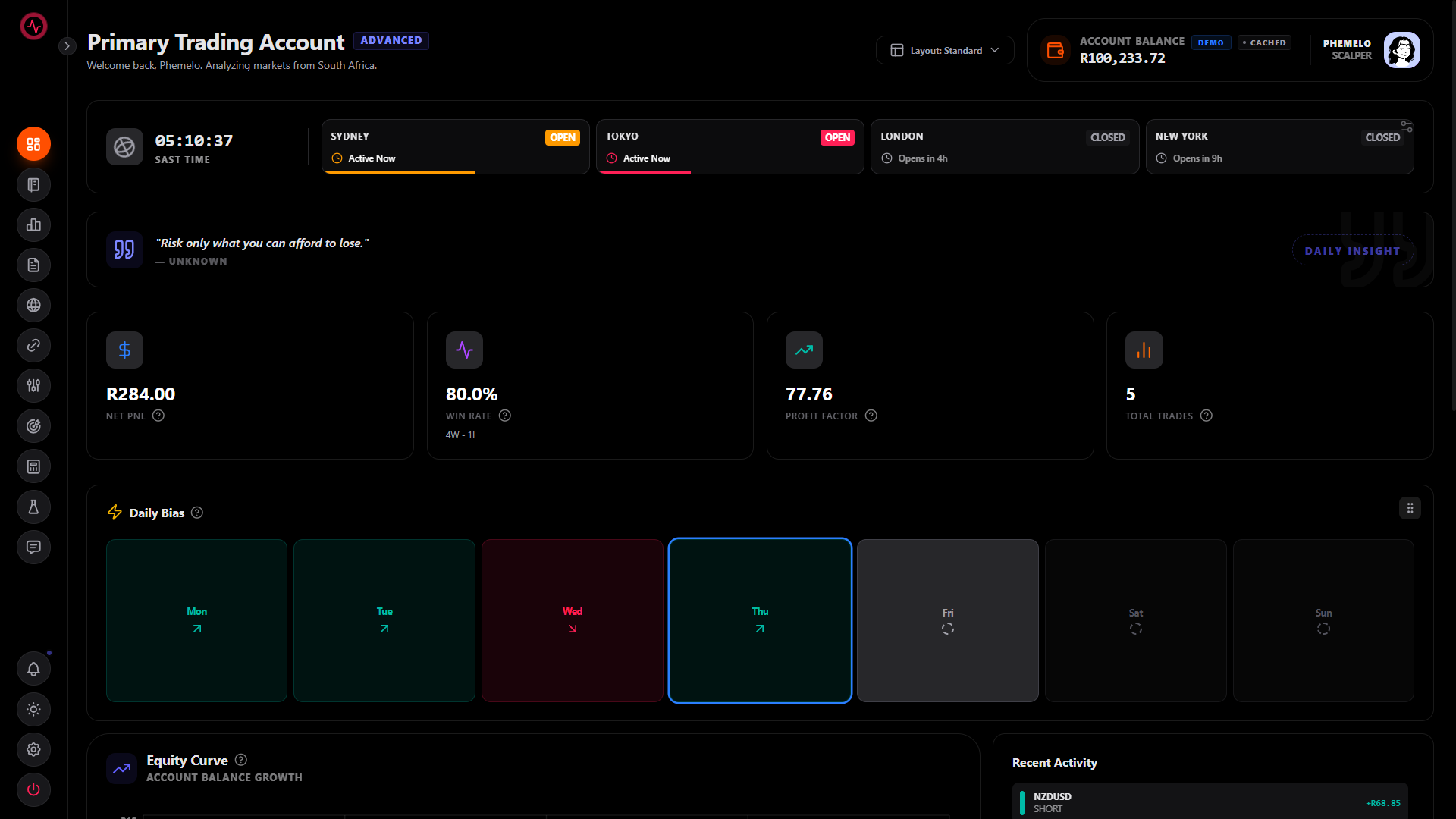Open the Layout: Standard dropdown
This screenshot has height=819, width=1456.
pyautogui.click(x=945, y=50)
